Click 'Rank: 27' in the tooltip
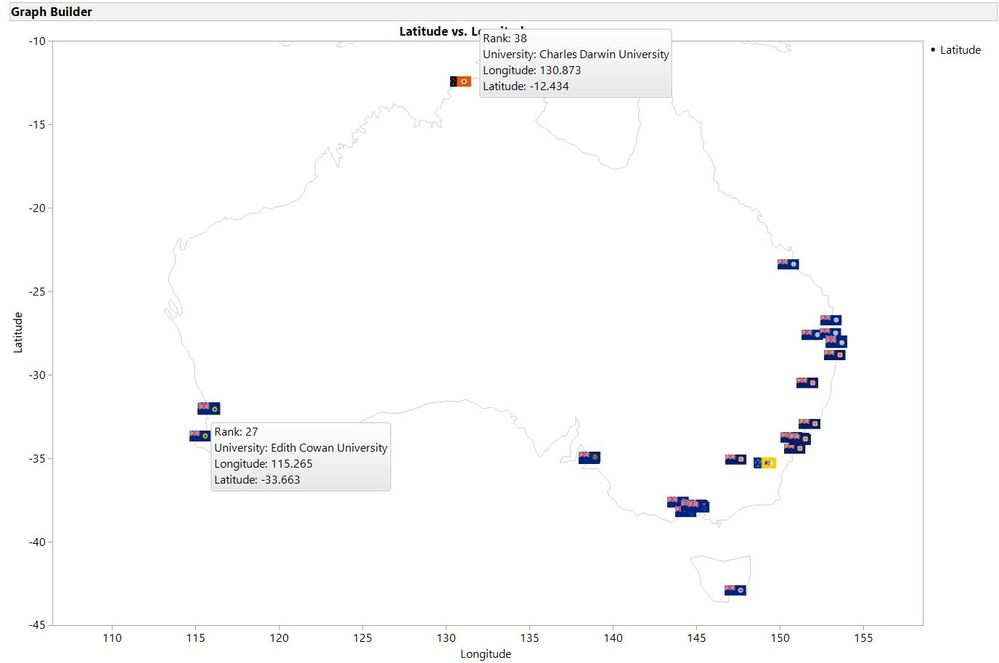999x663 pixels. [236, 432]
